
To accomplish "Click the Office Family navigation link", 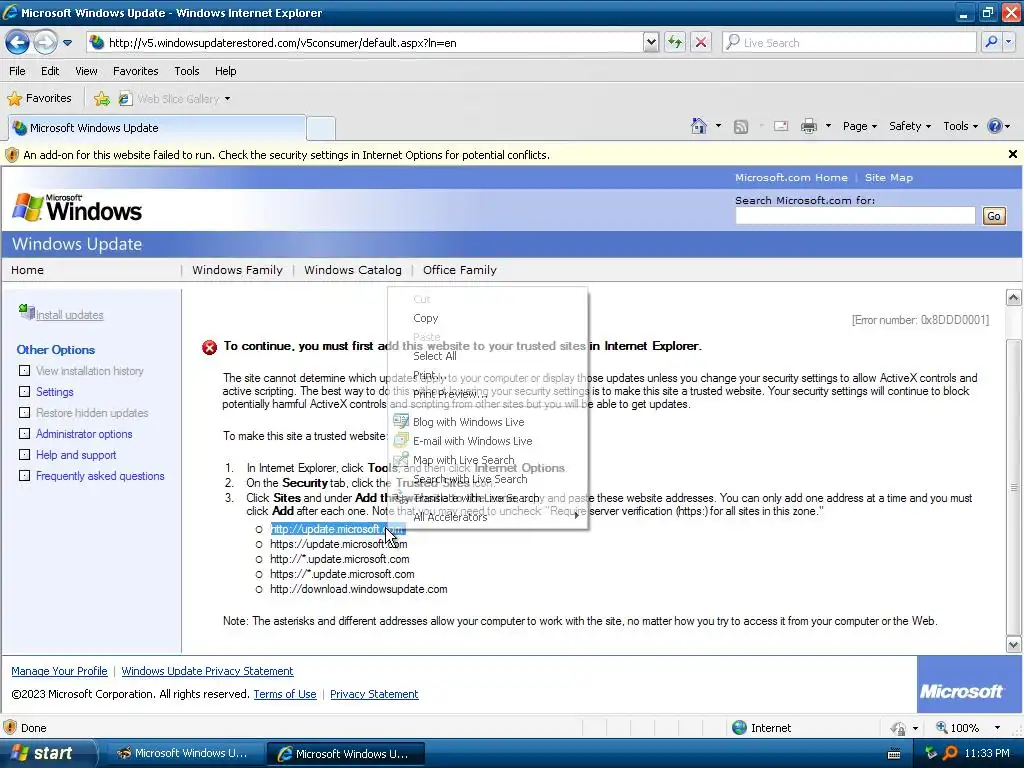I will (x=460, y=270).
